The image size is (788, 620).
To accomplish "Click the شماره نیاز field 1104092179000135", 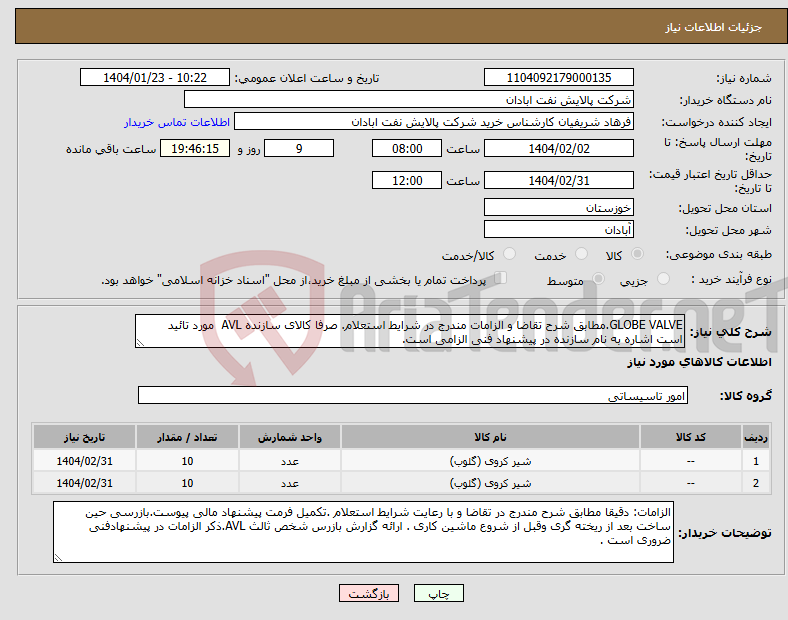I will pos(558,77).
